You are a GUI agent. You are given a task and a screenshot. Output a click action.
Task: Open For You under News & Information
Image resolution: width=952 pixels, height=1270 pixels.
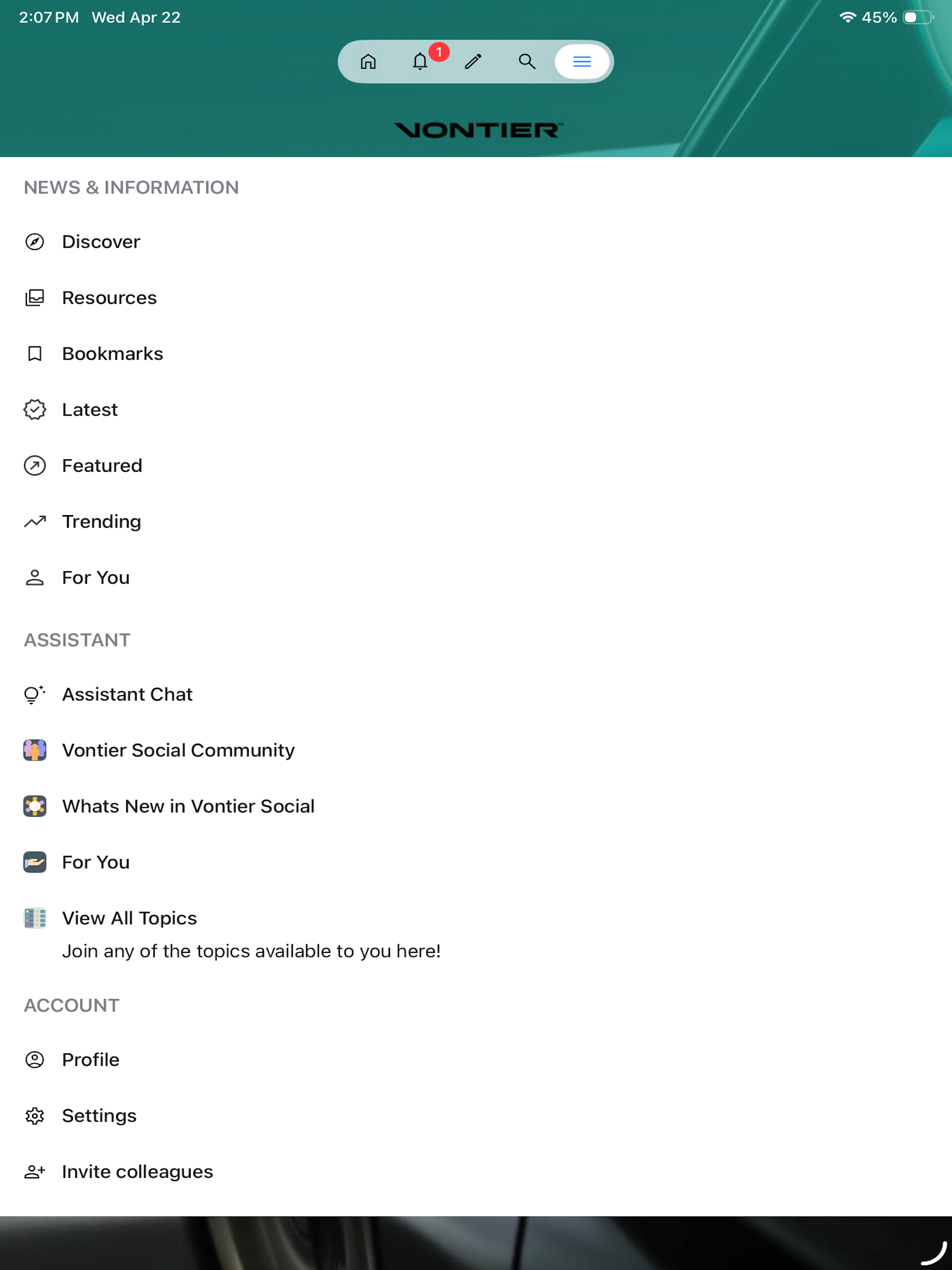476,577
